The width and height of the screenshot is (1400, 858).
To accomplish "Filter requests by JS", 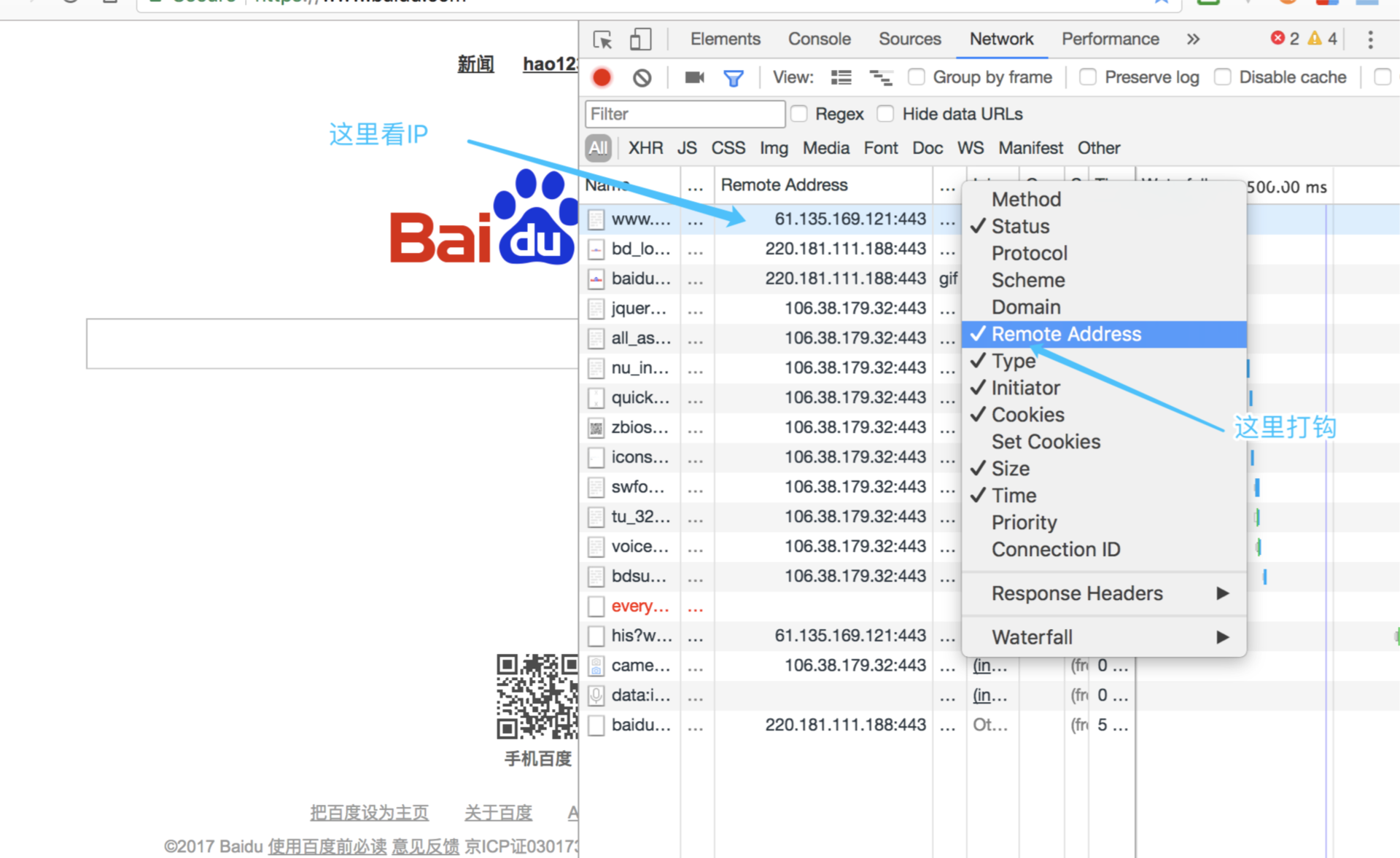I will pyautogui.click(x=687, y=148).
